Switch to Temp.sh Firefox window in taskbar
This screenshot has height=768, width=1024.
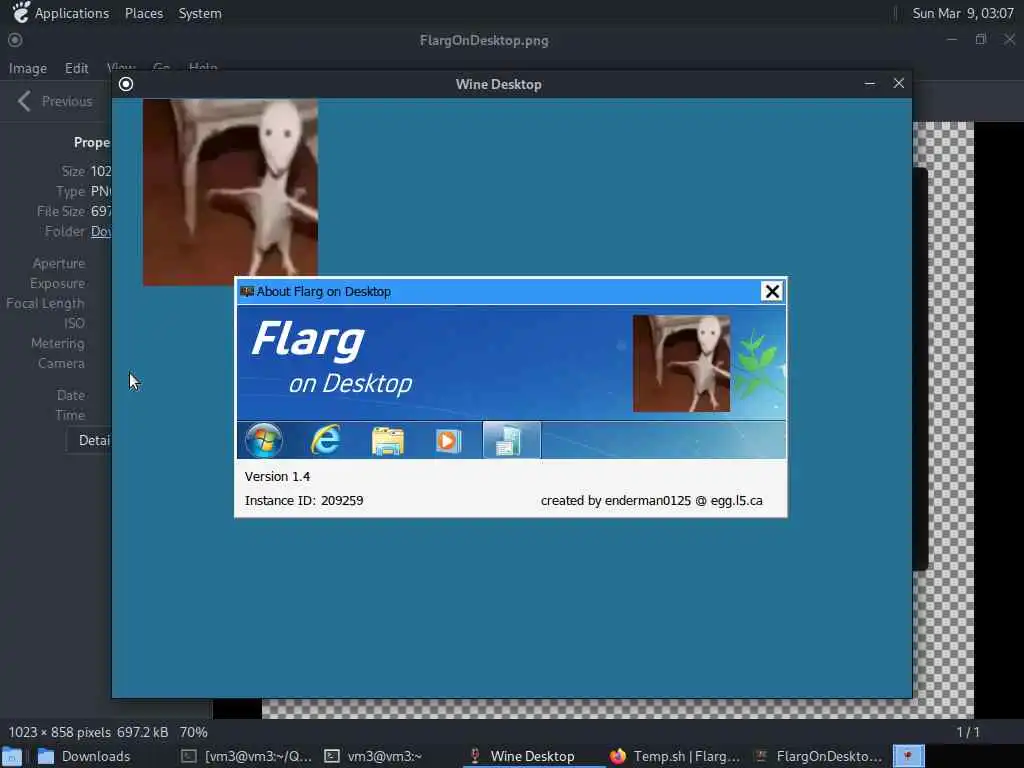675,756
